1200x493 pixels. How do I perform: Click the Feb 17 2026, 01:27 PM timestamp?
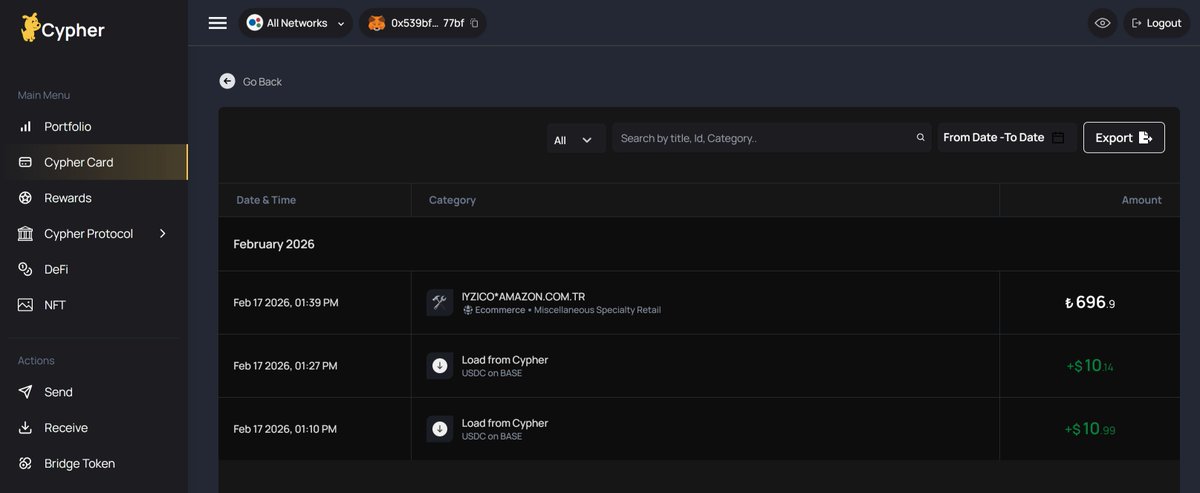(286, 366)
